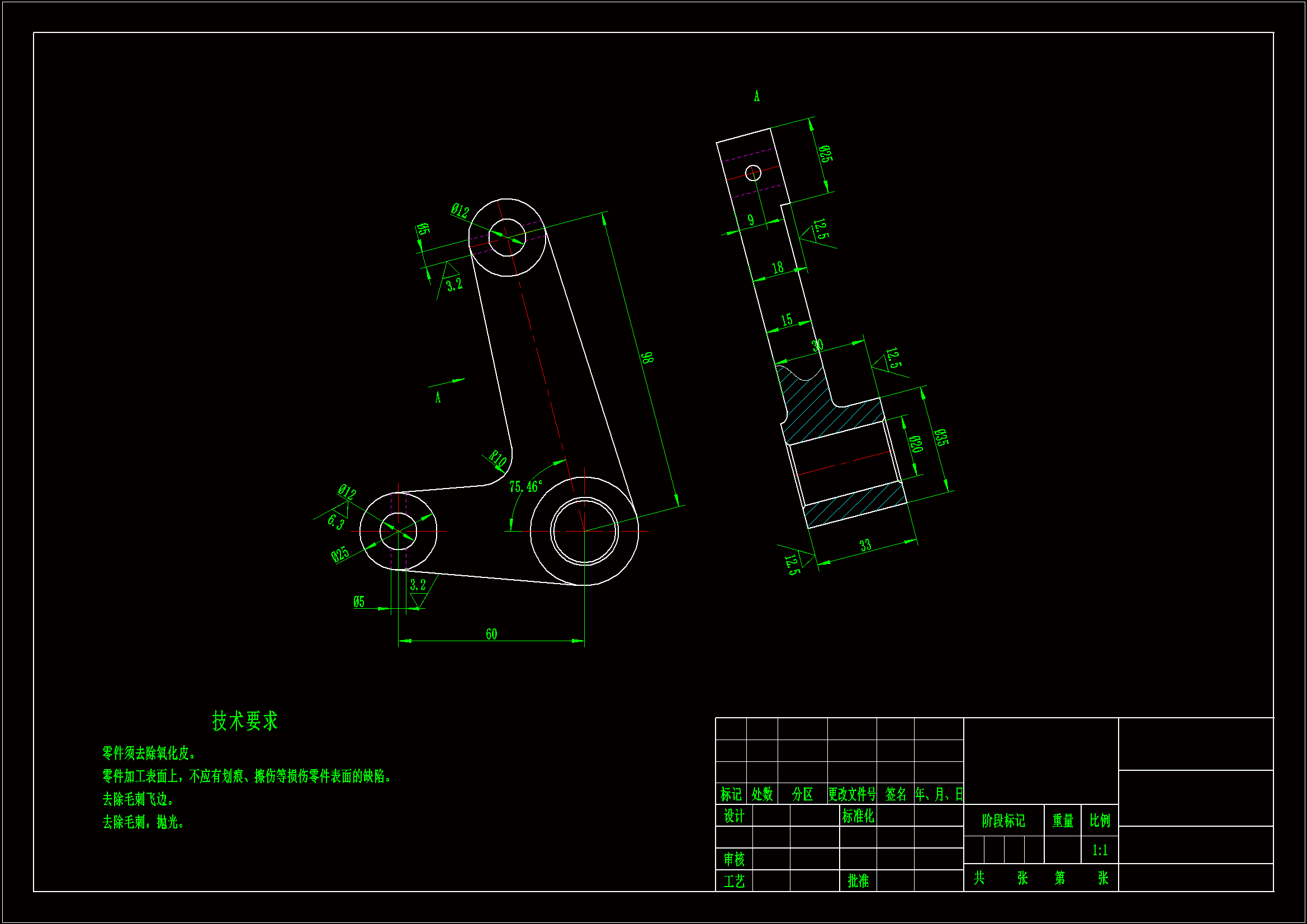Click the 98 length dimension text

click(x=647, y=358)
